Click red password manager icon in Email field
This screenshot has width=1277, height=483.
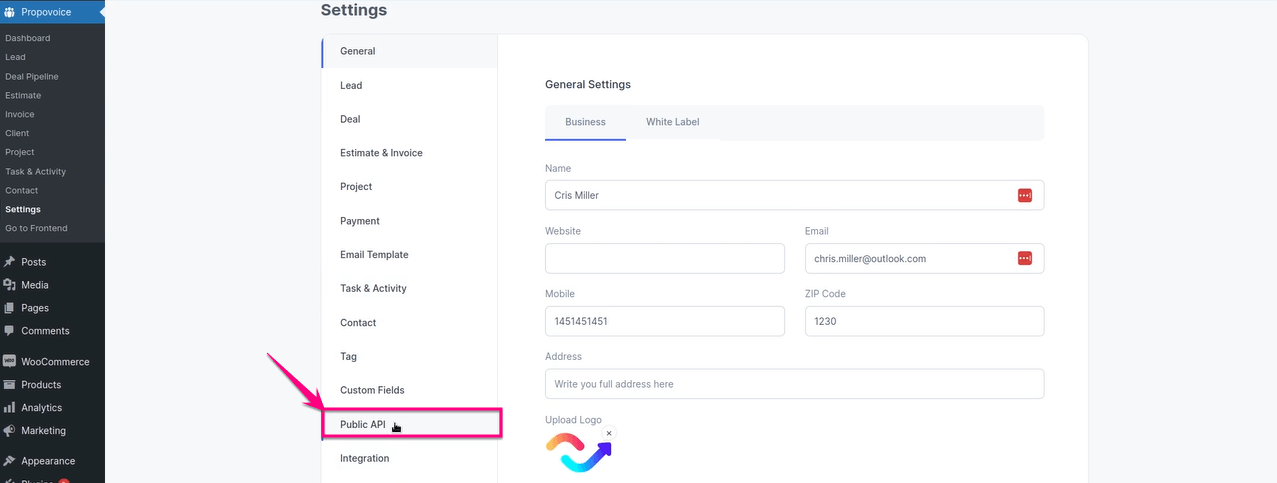tap(1024, 258)
